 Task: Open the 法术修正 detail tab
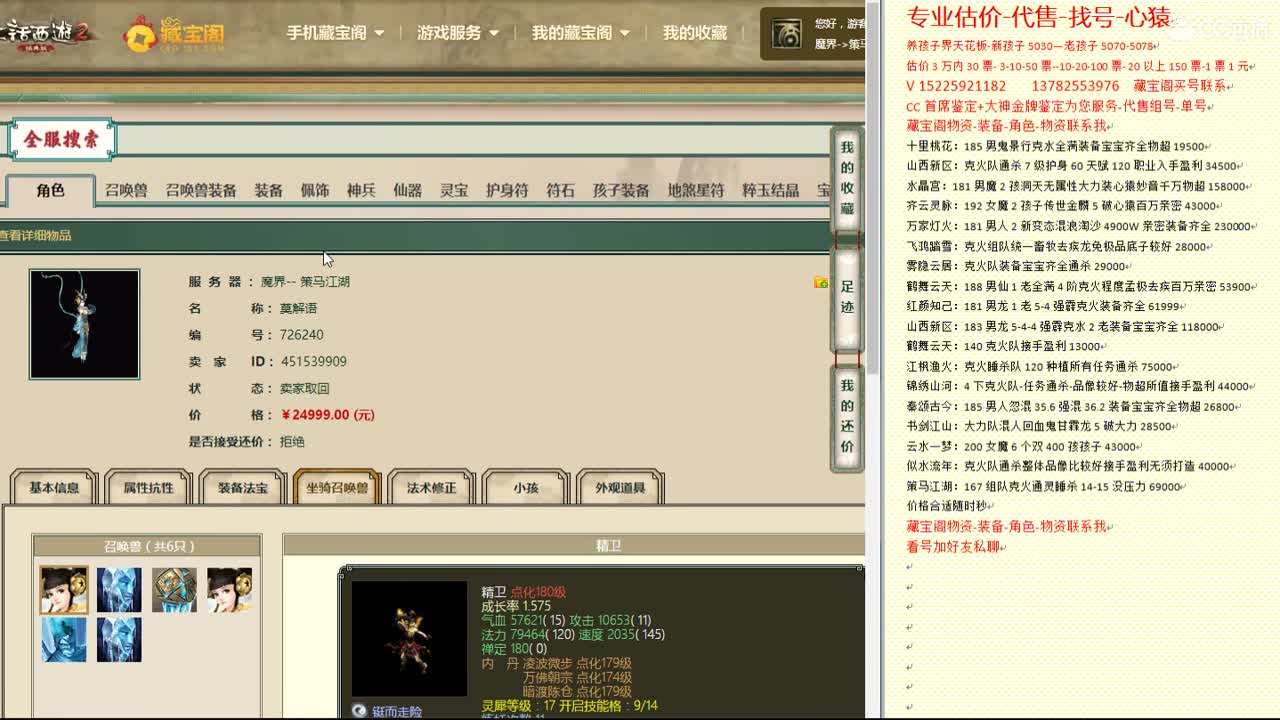[431, 488]
